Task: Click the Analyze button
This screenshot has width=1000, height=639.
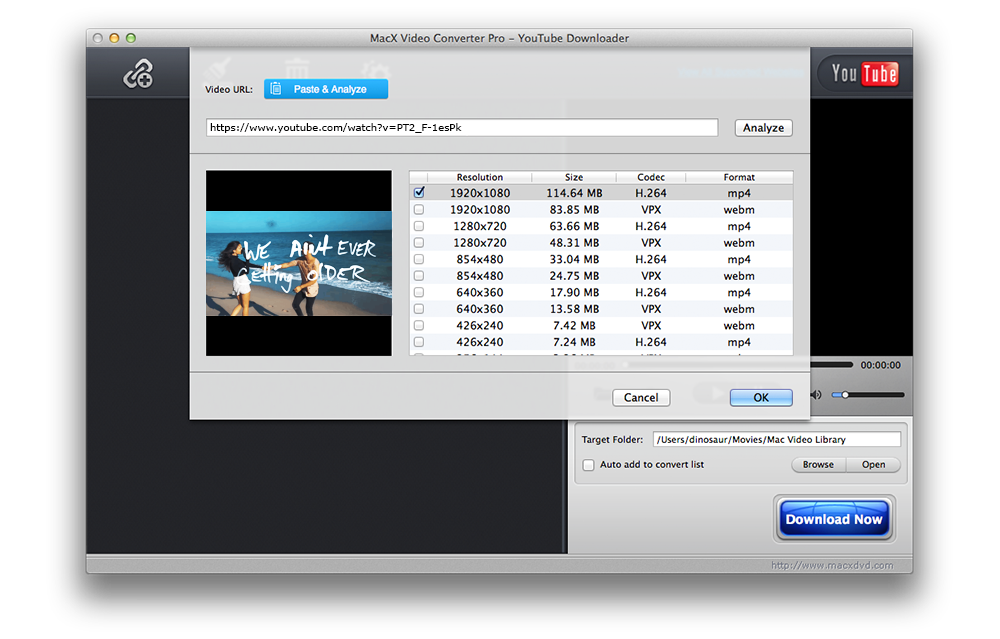Action: [x=763, y=128]
